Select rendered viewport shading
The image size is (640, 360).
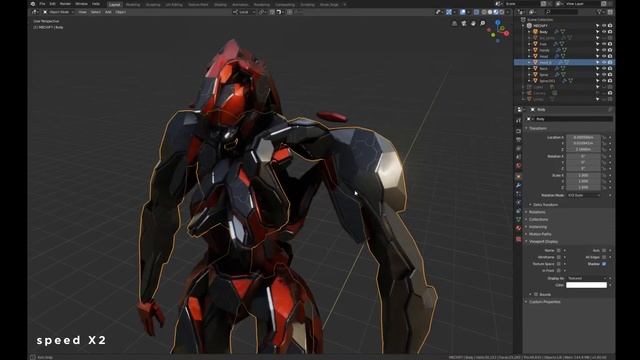tap(501, 12)
